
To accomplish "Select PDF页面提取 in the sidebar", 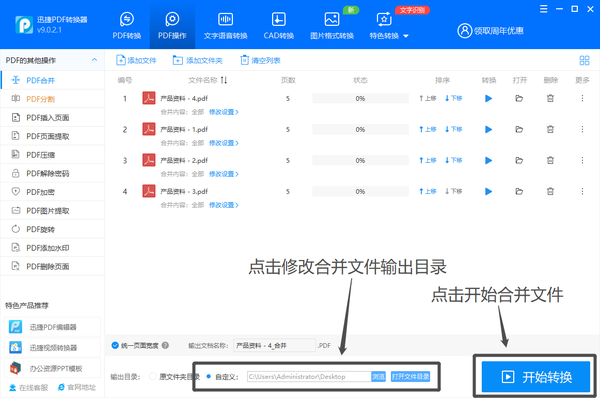I will pyautogui.click(x=52, y=136).
